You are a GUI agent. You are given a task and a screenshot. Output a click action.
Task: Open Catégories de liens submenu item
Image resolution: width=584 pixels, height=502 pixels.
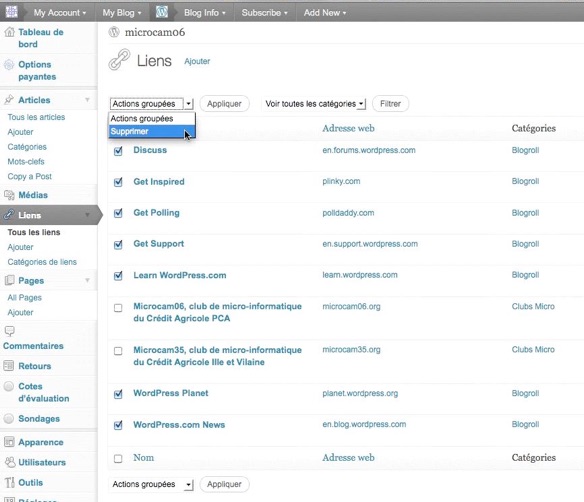(x=42, y=262)
